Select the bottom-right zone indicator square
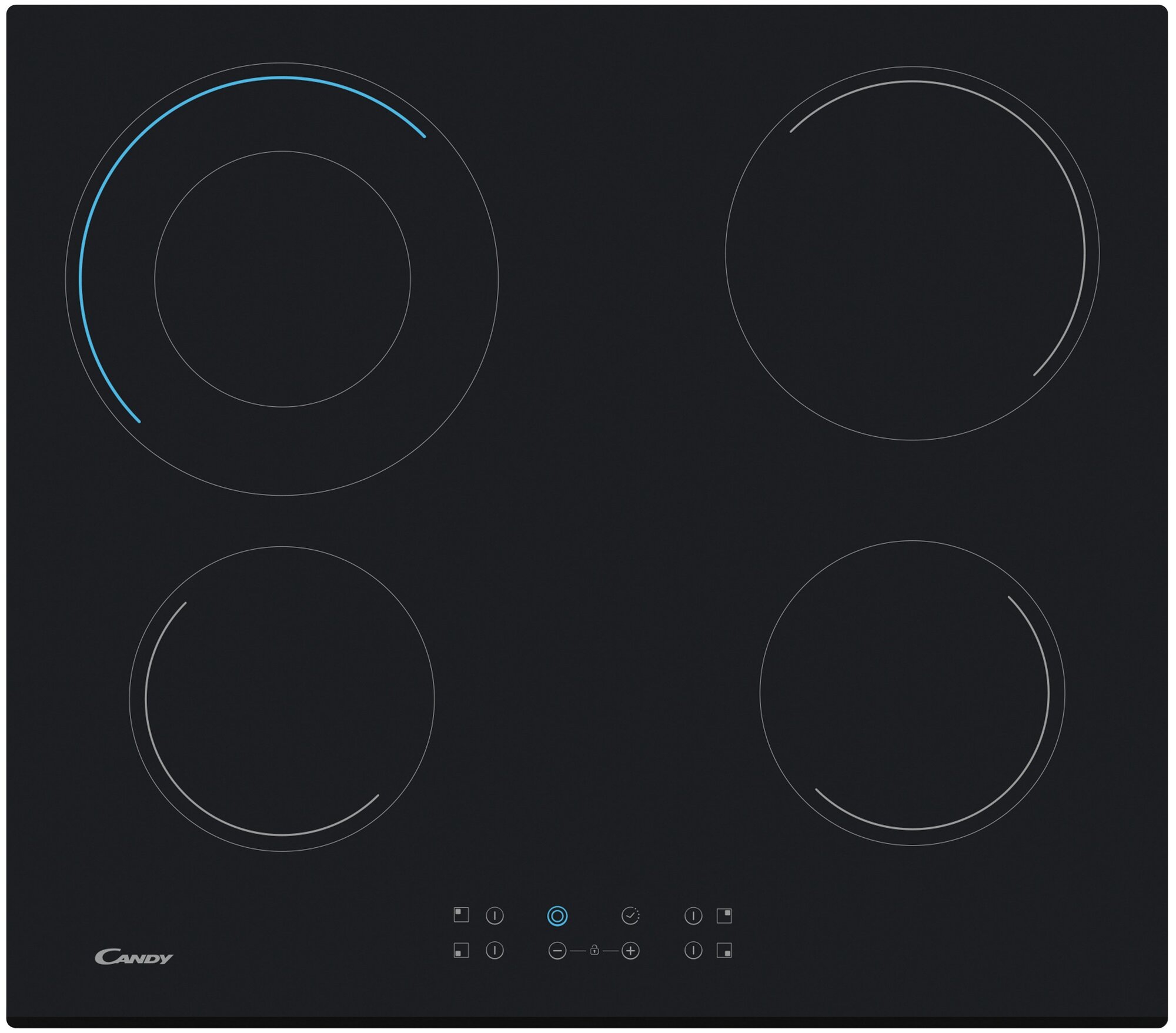 pyautogui.click(x=724, y=951)
